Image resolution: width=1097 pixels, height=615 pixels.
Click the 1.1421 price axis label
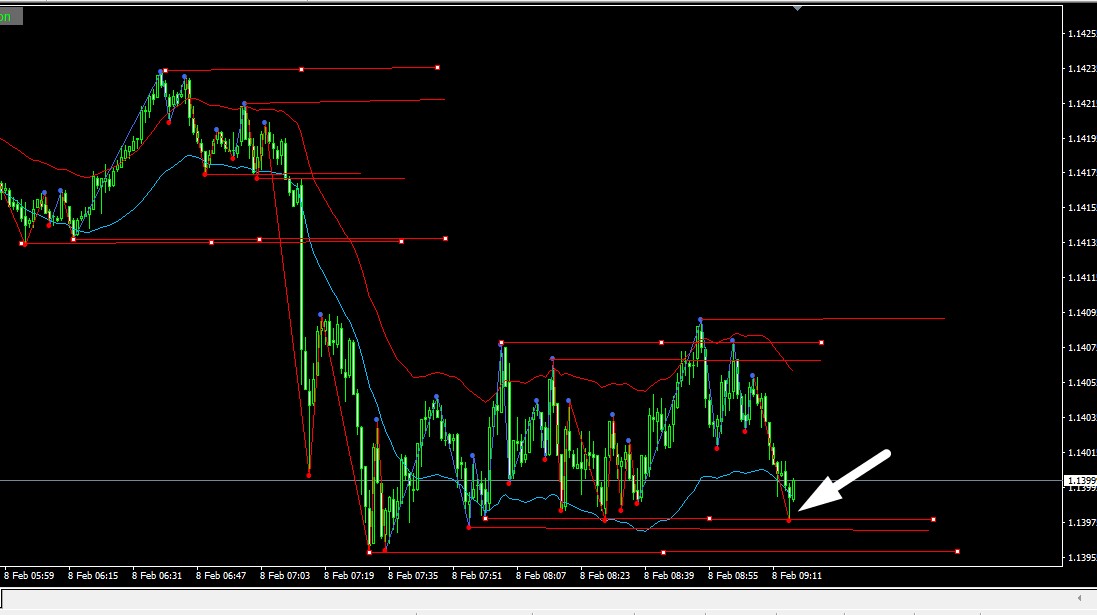click(1082, 104)
